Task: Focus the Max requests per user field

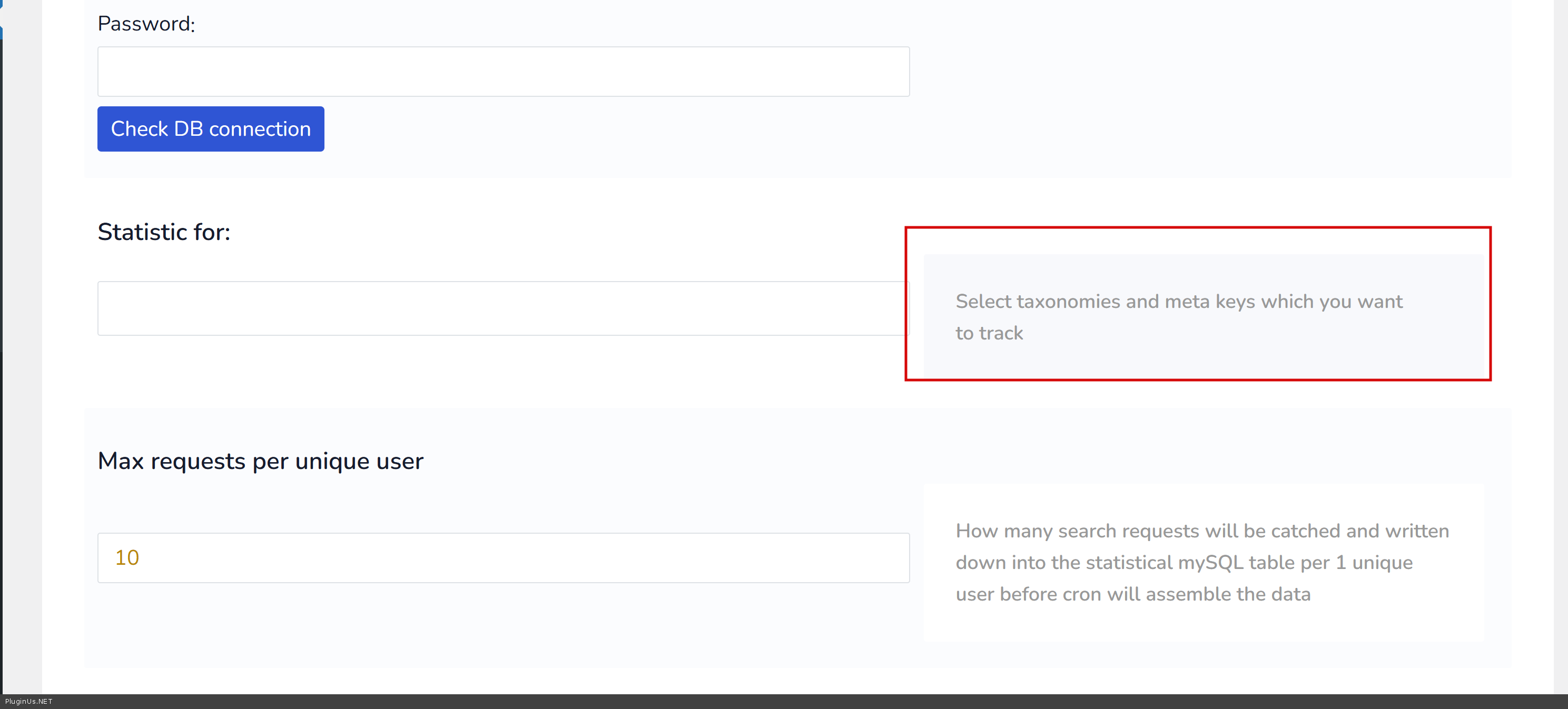Action: pyautogui.click(x=503, y=557)
